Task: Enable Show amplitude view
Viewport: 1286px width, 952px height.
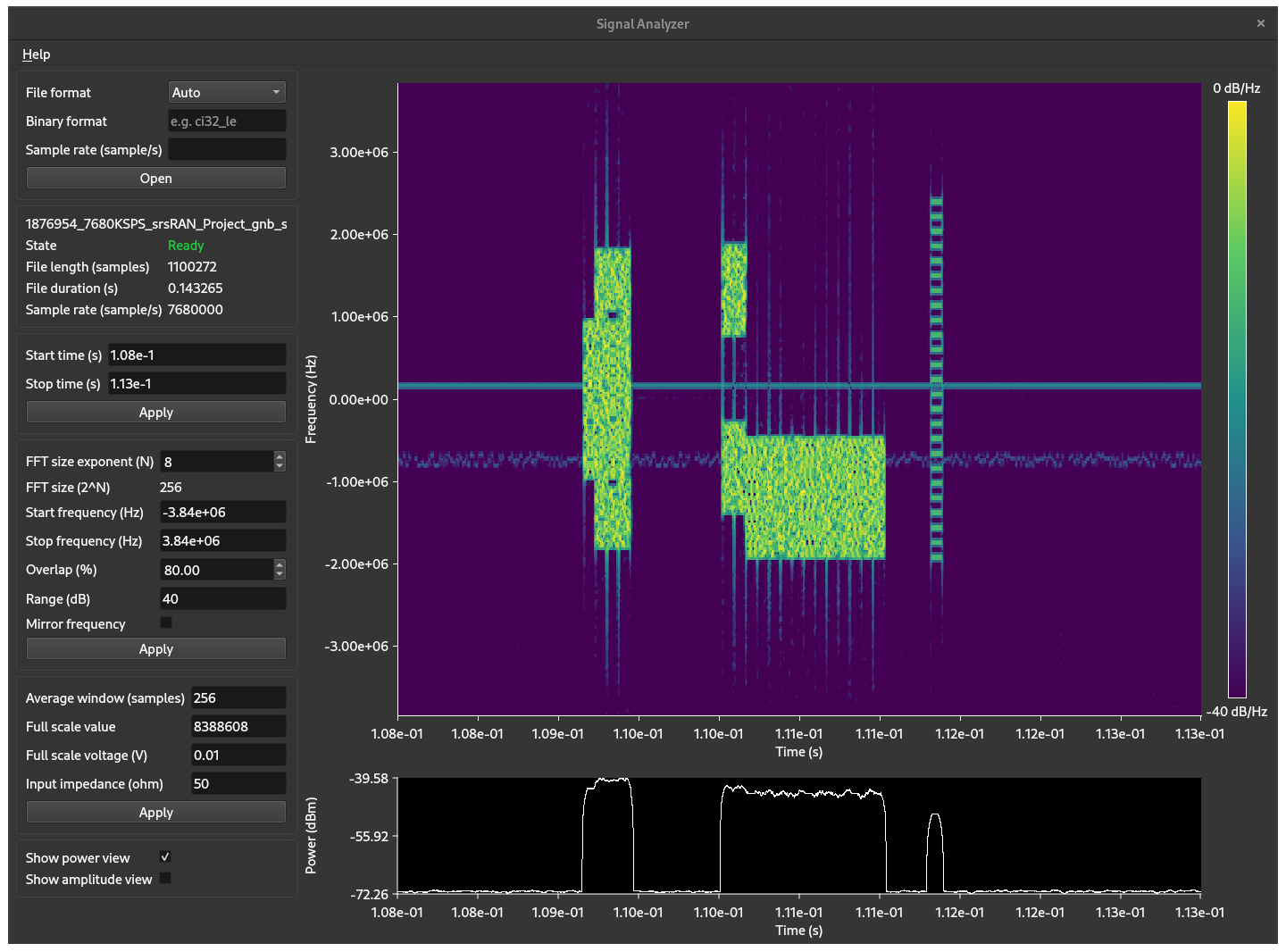Action: 164,878
